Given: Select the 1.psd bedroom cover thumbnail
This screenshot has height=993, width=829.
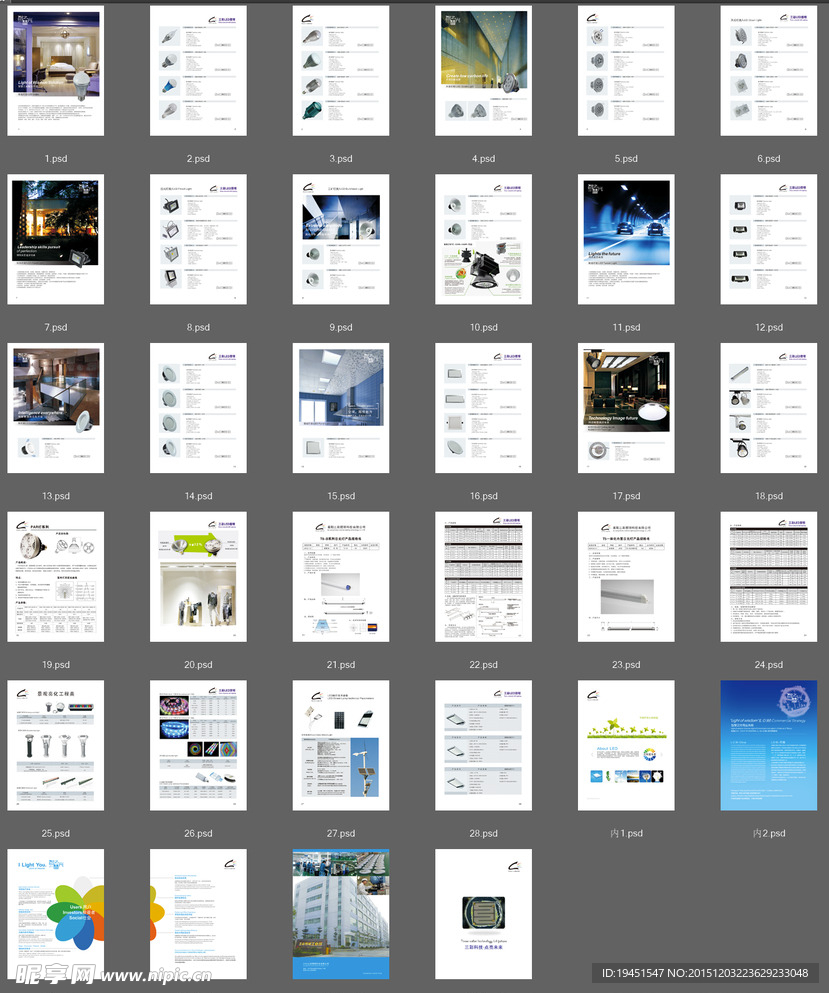Looking at the screenshot, I should coord(56,71).
